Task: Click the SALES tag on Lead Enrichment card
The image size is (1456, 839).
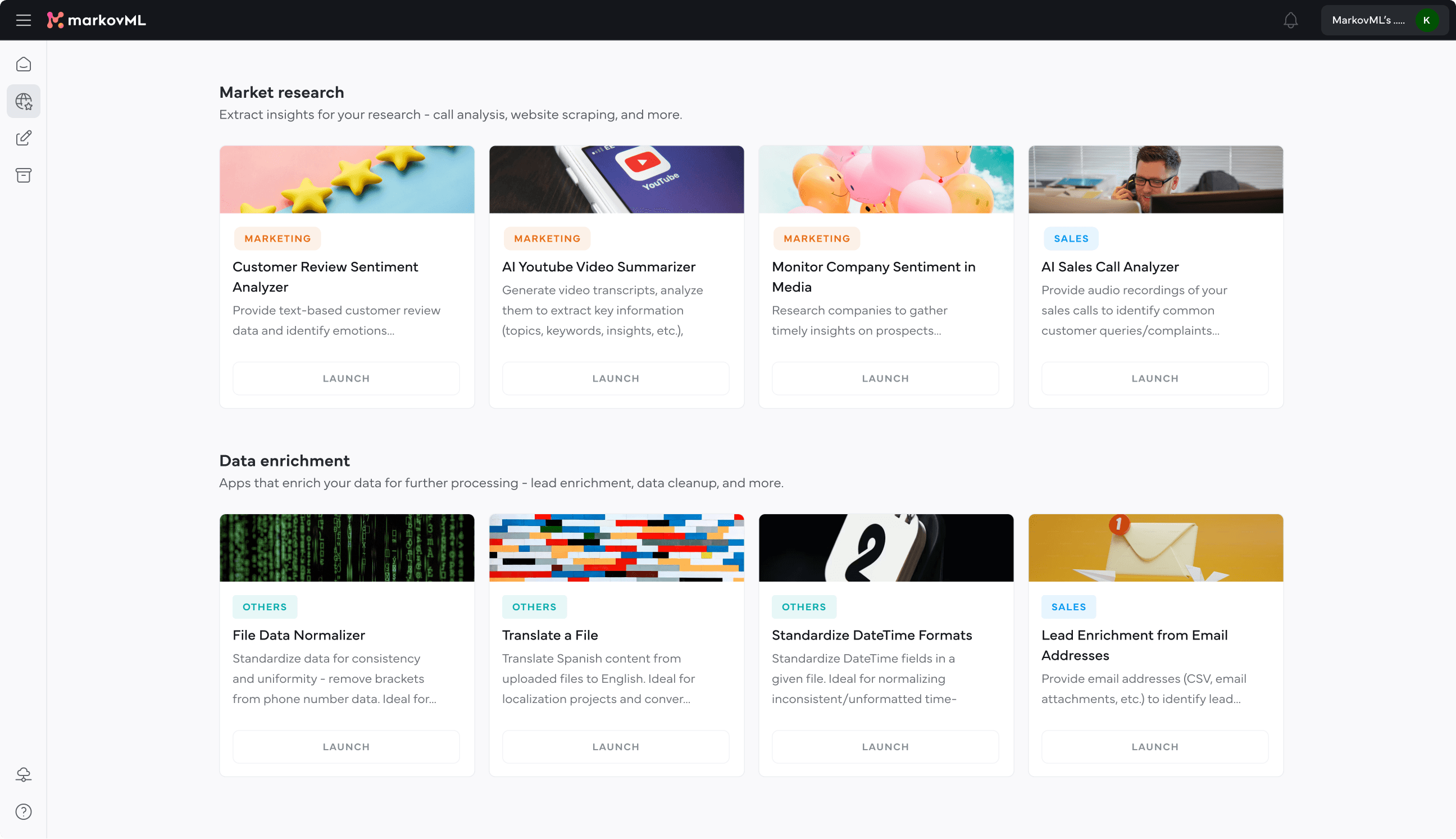Action: (1068, 607)
